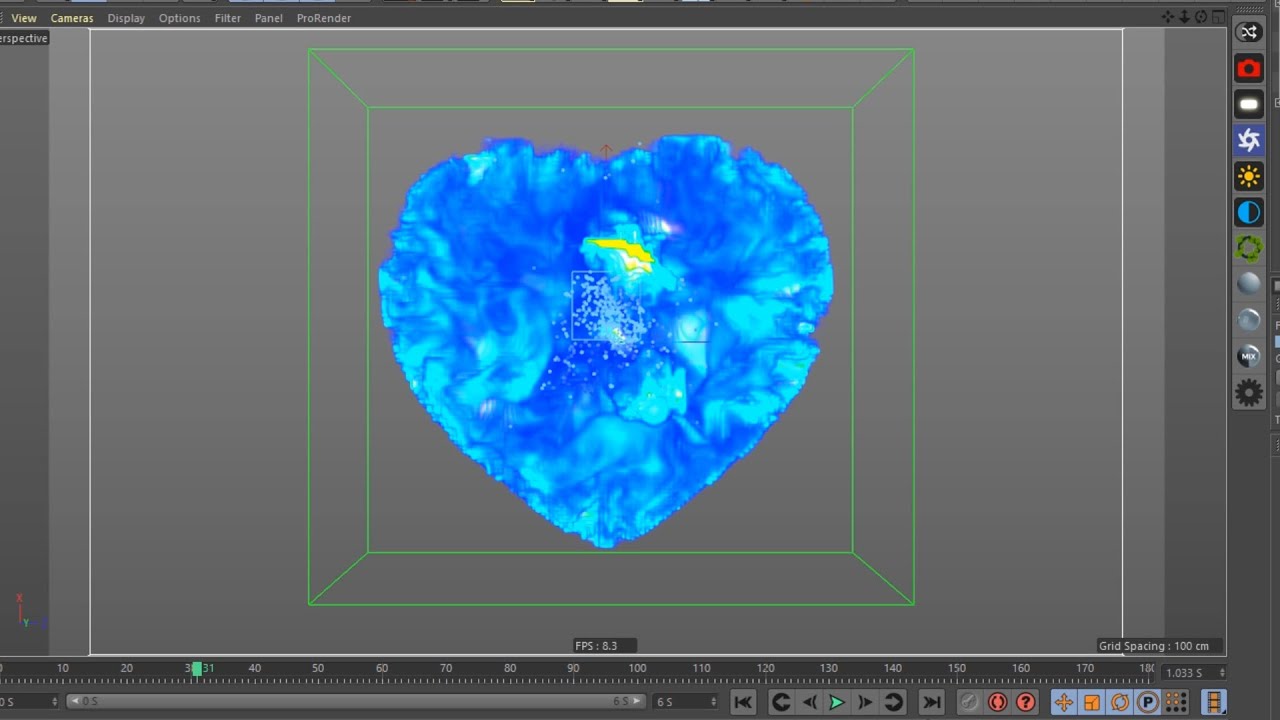Toggle scale keyframe recording
The width and height of the screenshot is (1280, 720).
pos(1092,702)
